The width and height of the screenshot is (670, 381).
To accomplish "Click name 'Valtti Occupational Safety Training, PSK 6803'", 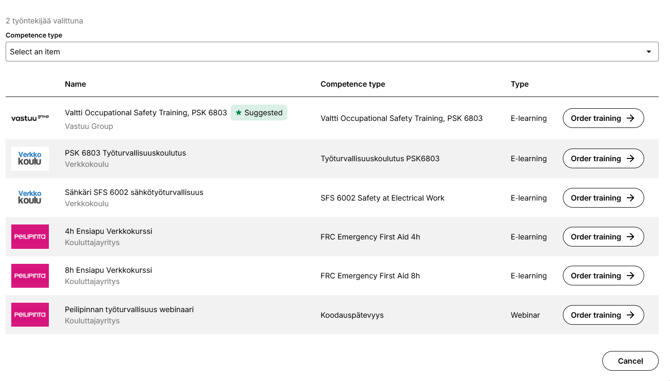I will (x=146, y=113).
